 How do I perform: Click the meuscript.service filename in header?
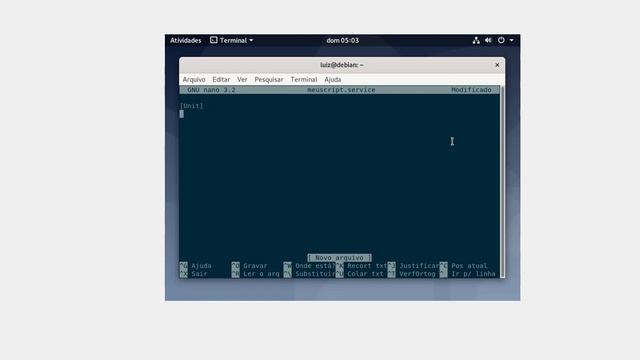point(341,90)
